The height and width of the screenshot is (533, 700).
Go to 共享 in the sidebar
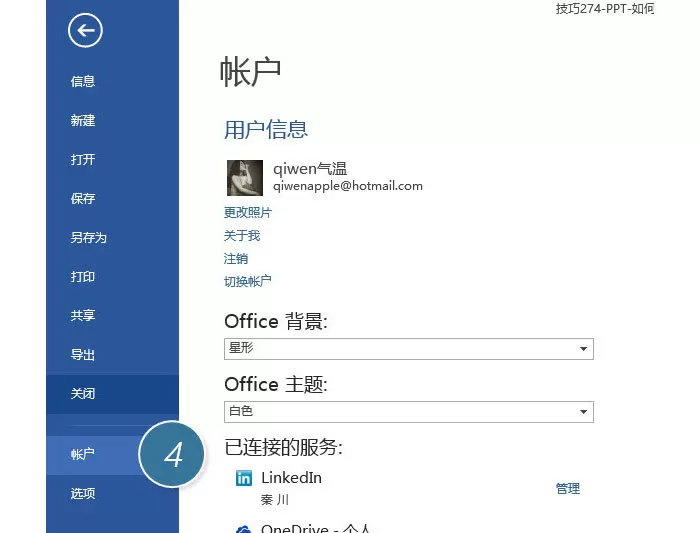click(83, 316)
